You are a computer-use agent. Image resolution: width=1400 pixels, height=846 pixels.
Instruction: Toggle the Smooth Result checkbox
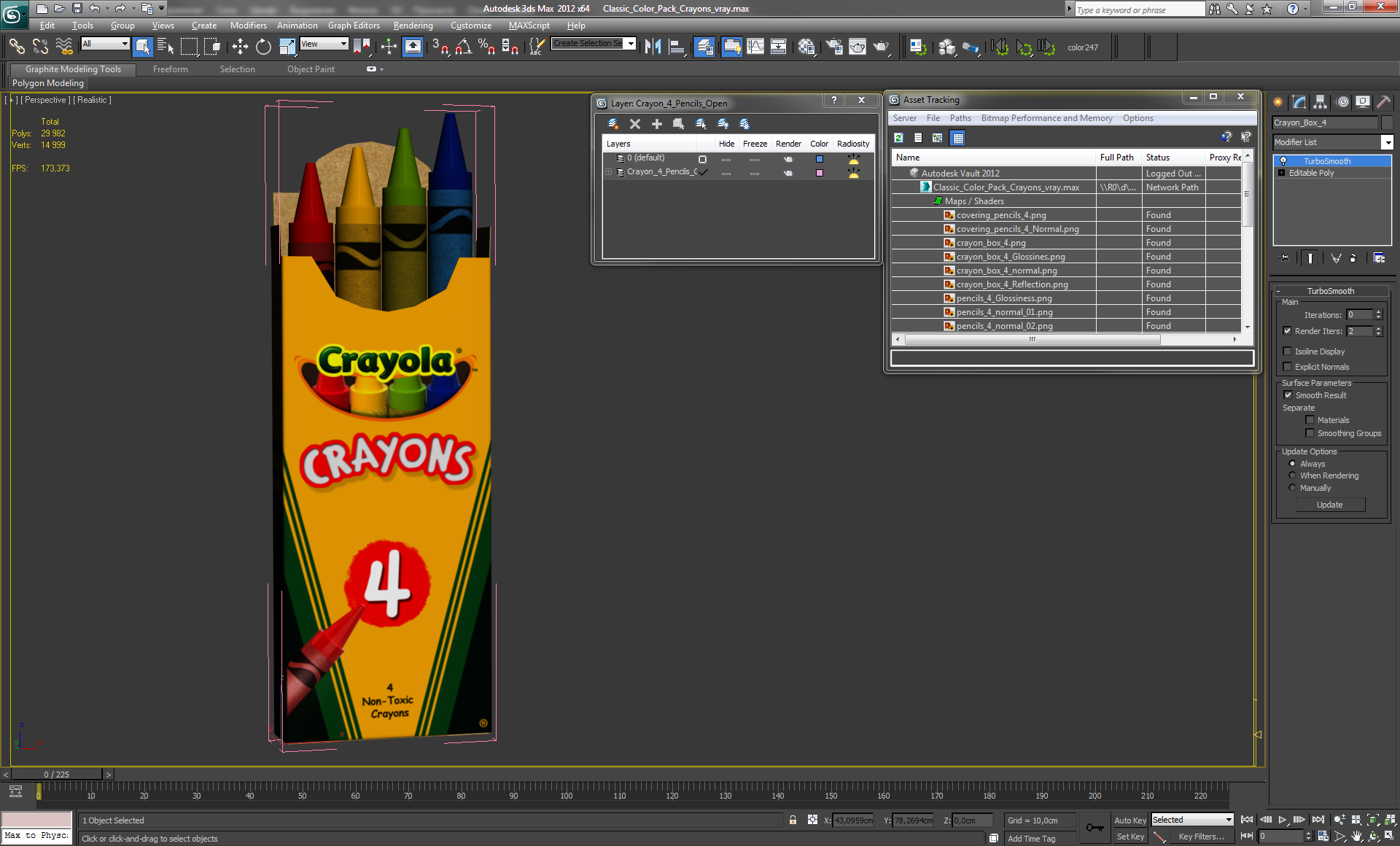(x=1288, y=395)
